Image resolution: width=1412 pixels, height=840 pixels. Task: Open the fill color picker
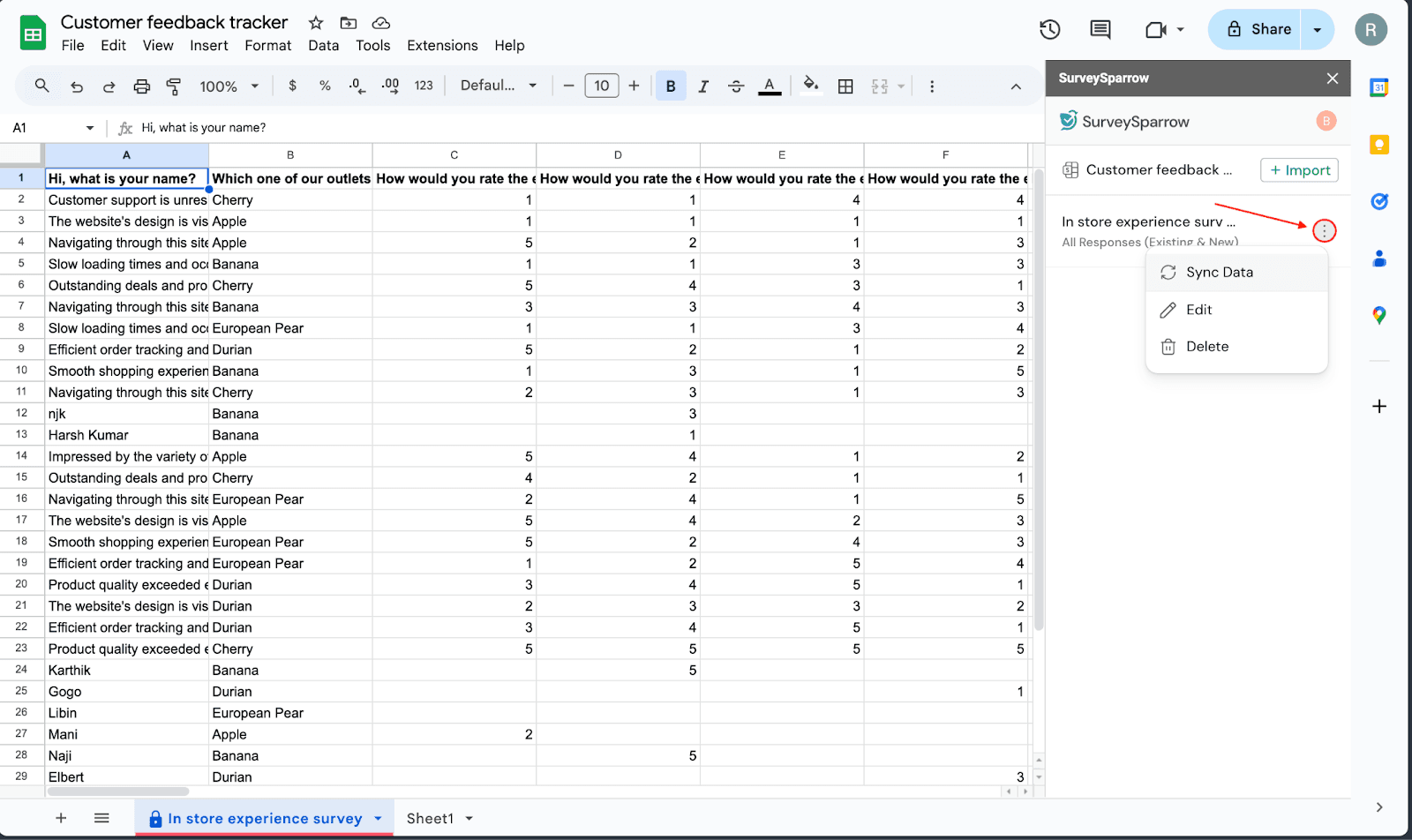[x=810, y=86]
